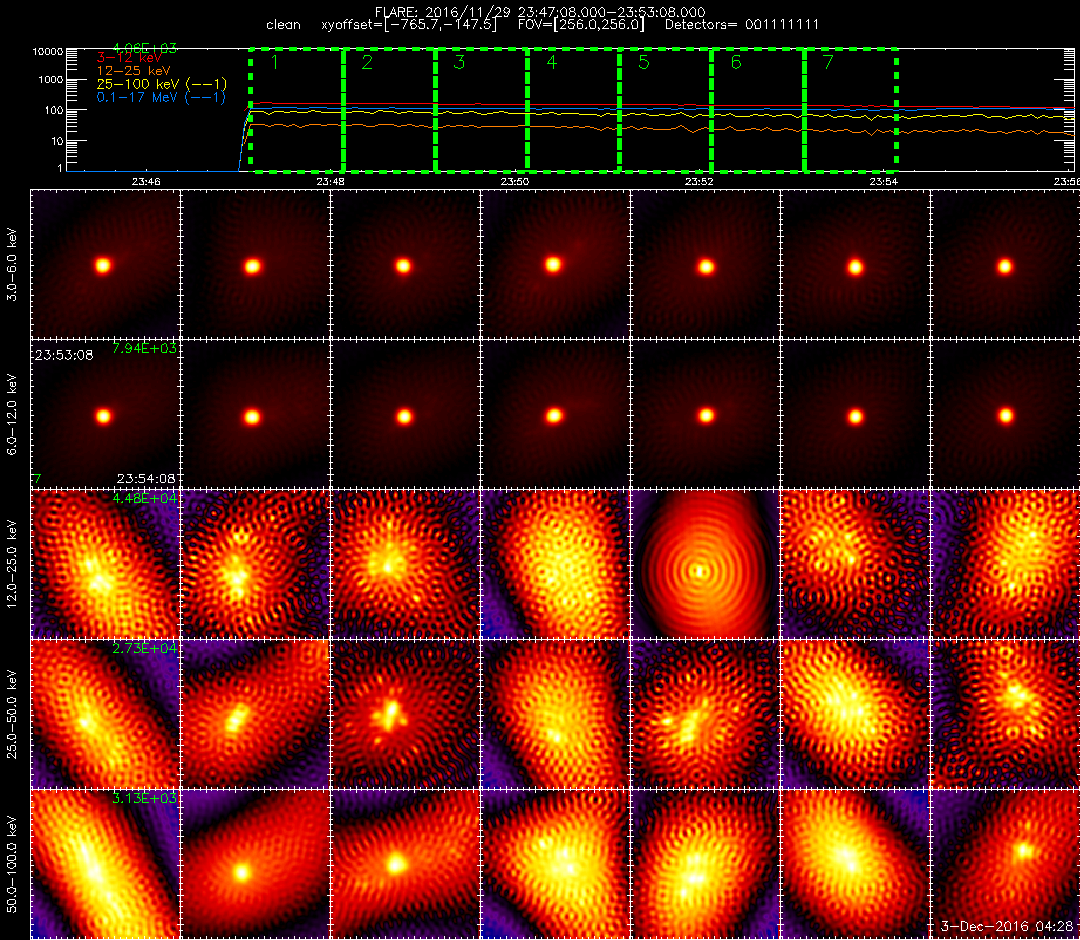This screenshot has height=940, width=1080.
Task: Open first-interval image in 50.0-100.0 keV row
Action: pyautogui.click(x=105, y=864)
